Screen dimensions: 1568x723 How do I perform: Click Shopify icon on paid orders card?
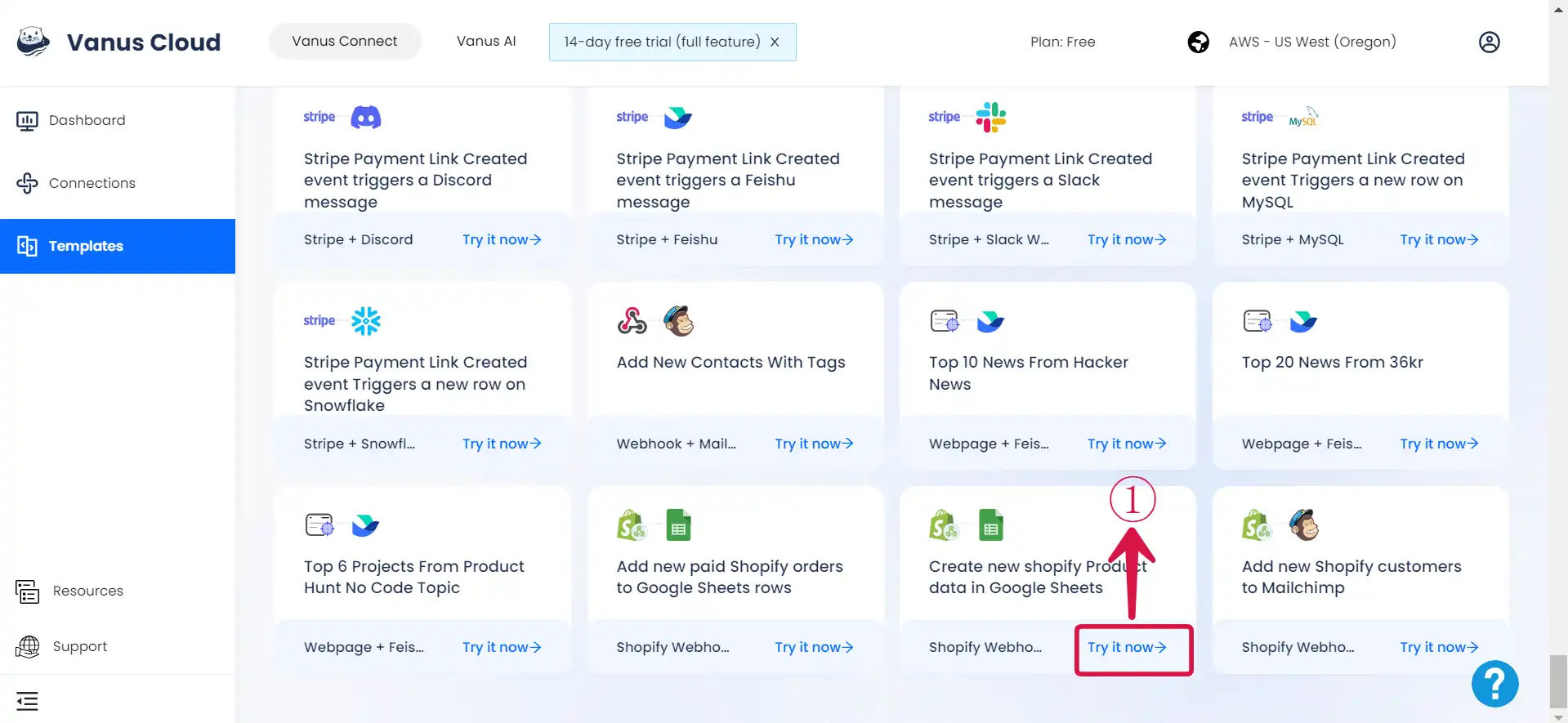point(632,525)
